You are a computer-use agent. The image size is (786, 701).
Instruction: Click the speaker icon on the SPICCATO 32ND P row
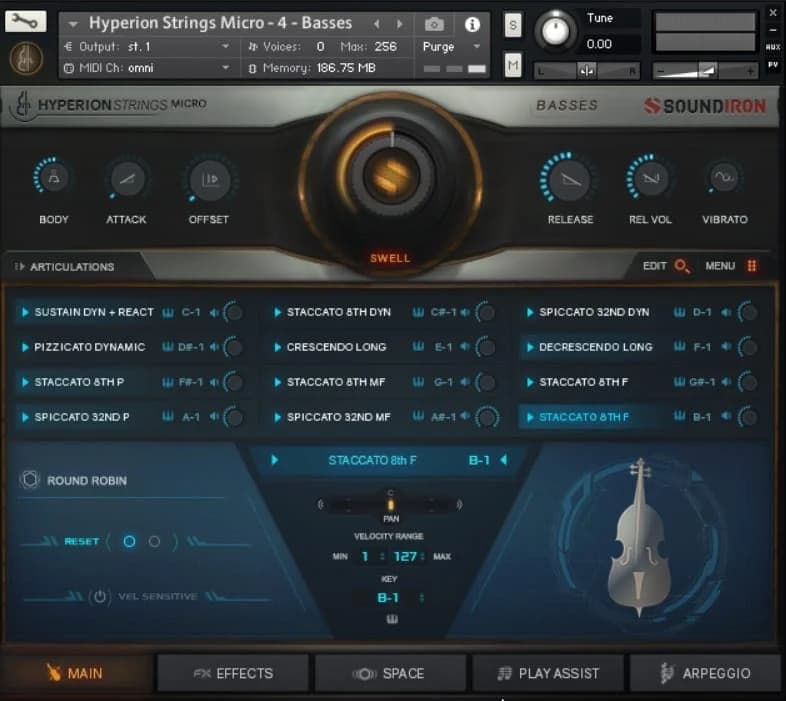click(x=214, y=417)
